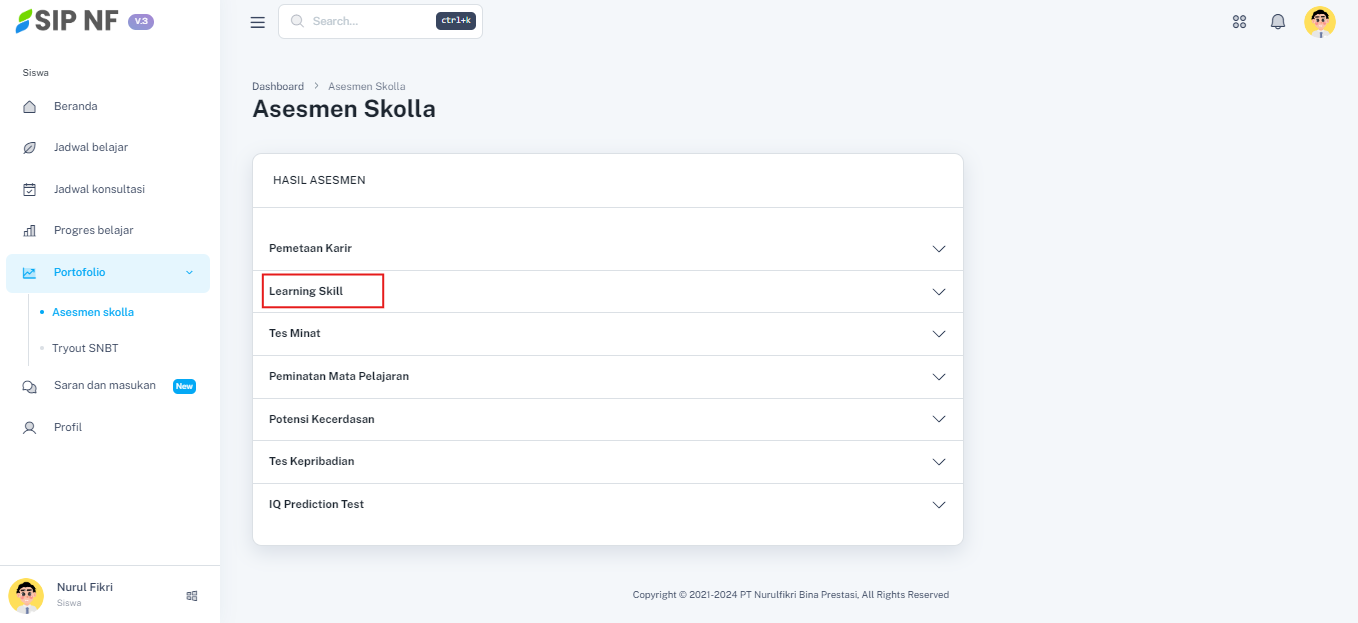Open the apps grid icon
This screenshot has width=1358, height=623.
[1239, 22]
